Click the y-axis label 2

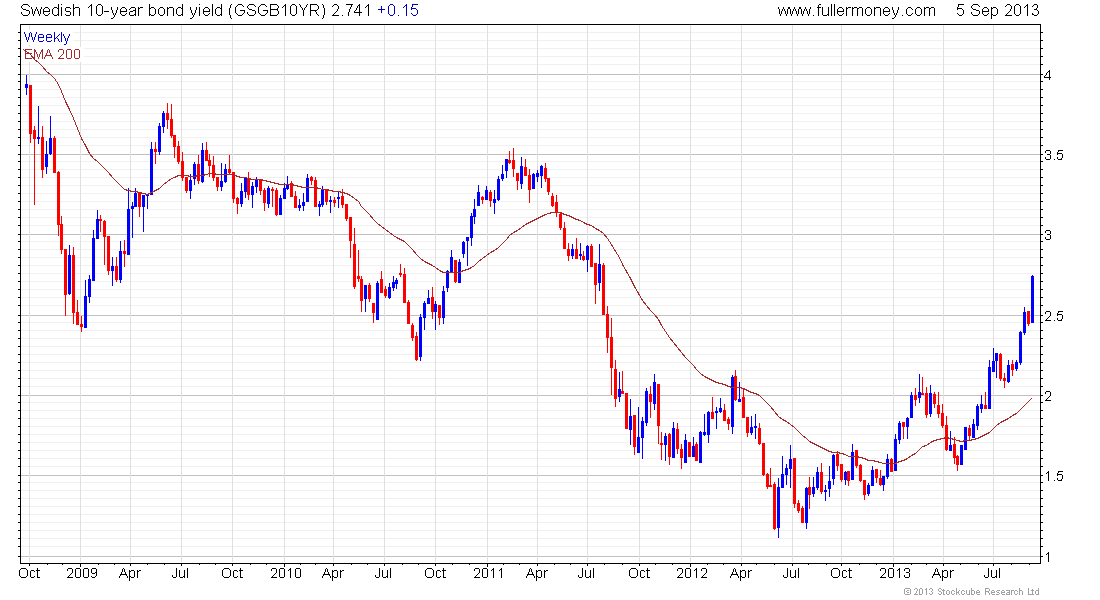click(x=1047, y=396)
